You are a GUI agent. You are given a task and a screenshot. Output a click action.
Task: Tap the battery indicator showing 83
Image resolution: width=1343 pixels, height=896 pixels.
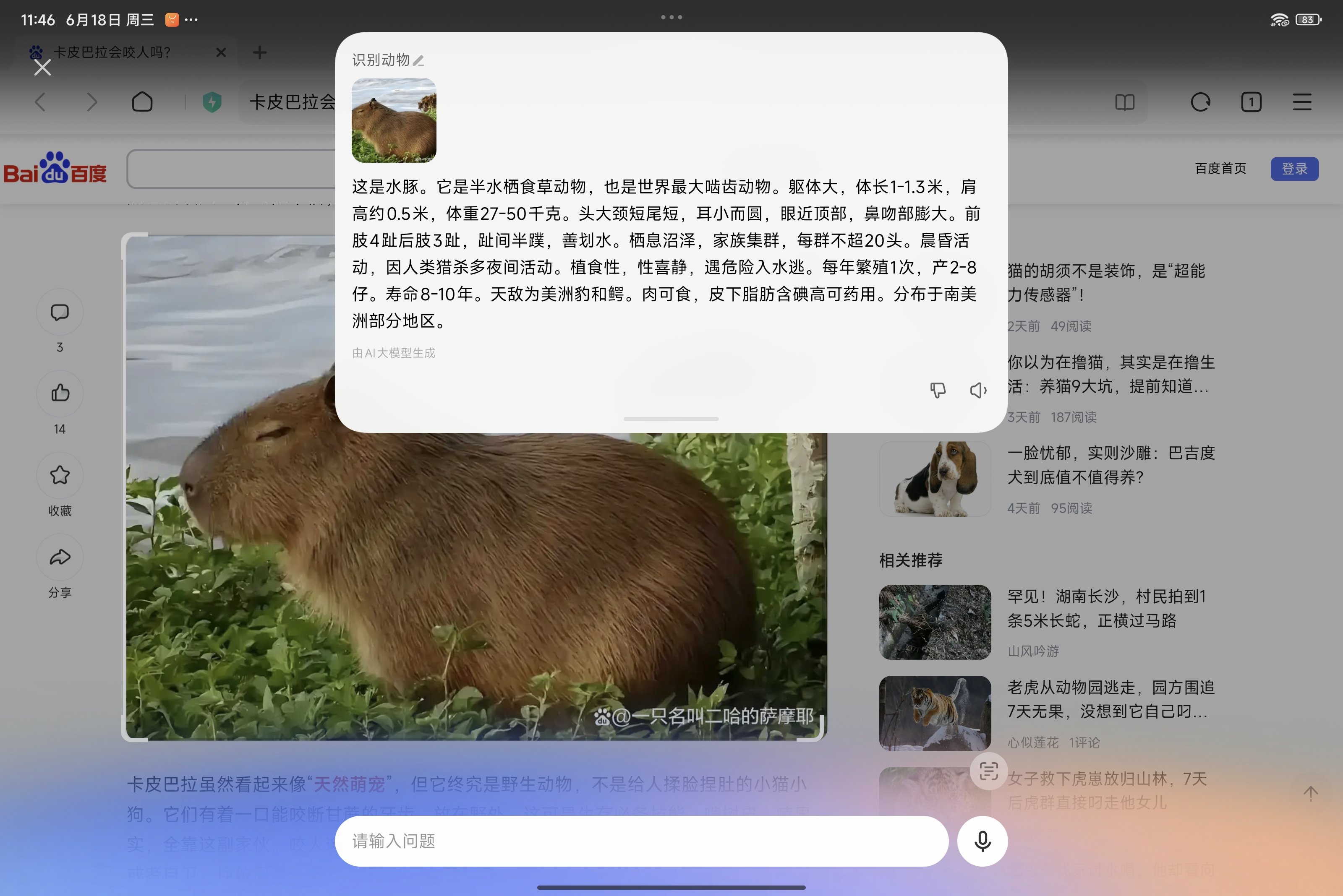click(x=1309, y=19)
